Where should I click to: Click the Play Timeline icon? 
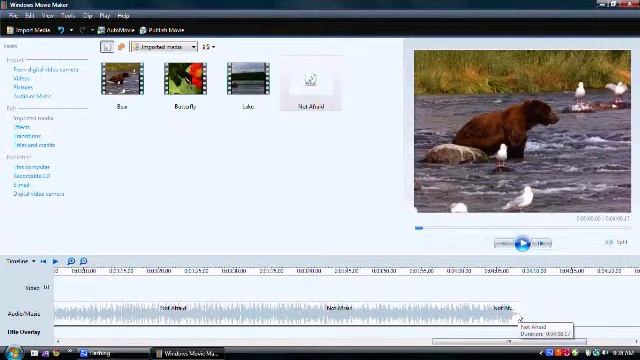[x=56, y=261]
